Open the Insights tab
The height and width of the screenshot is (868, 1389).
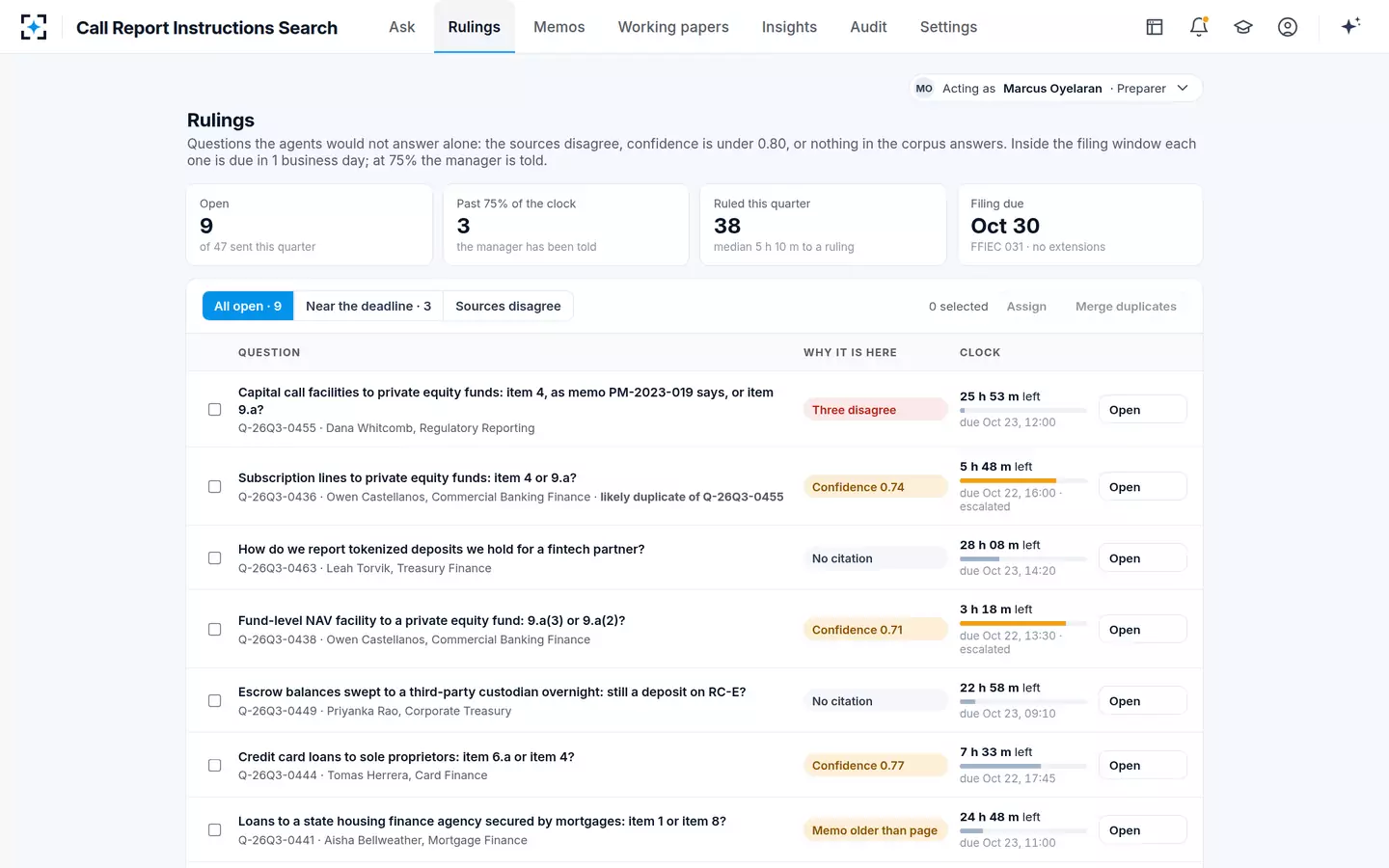[789, 27]
